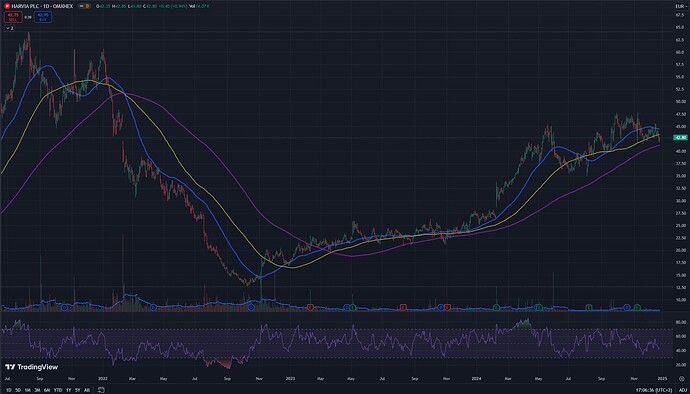Image resolution: width=690 pixels, height=394 pixels.
Task: Expand the collapsed indicators legend showing 2
Action: pos(9,28)
